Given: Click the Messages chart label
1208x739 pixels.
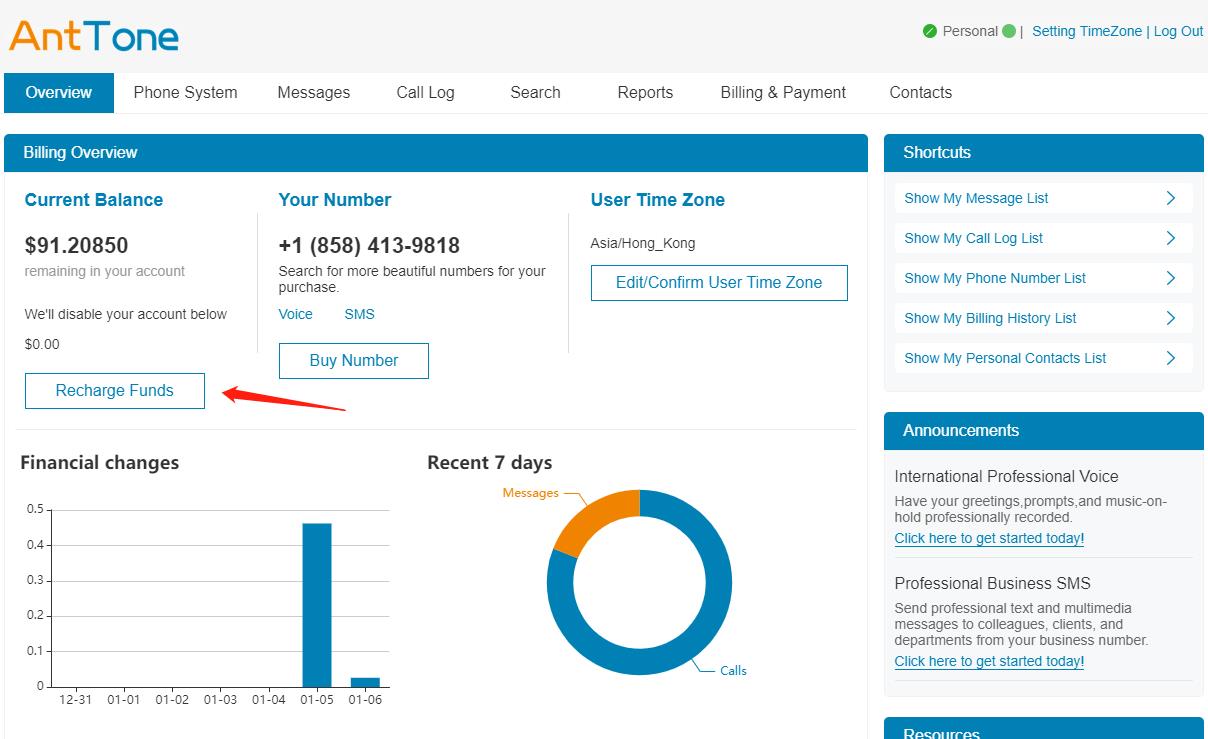Looking at the screenshot, I should [530, 493].
